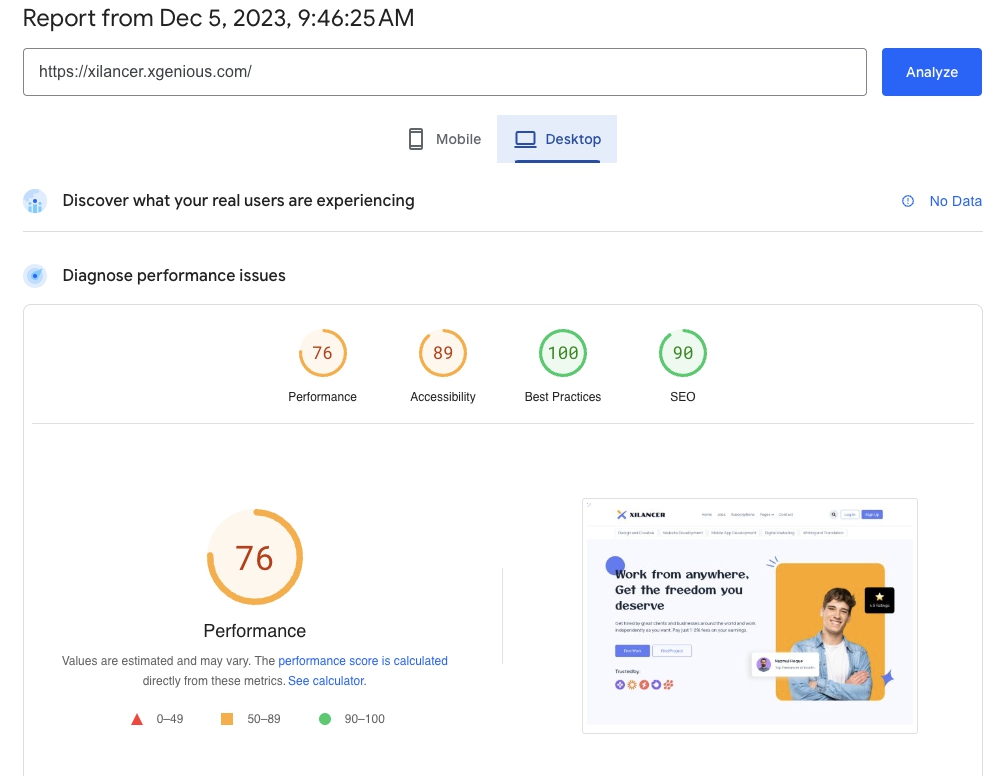
Task: Select the Desktop tab
Action: pyautogui.click(x=557, y=139)
